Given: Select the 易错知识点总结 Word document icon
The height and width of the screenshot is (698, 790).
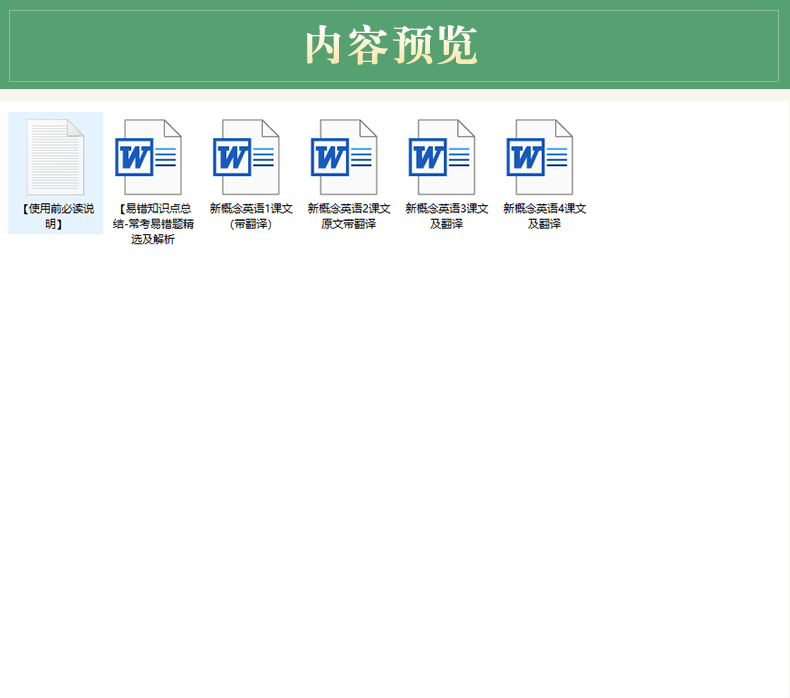Looking at the screenshot, I should pyautogui.click(x=148, y=157).
